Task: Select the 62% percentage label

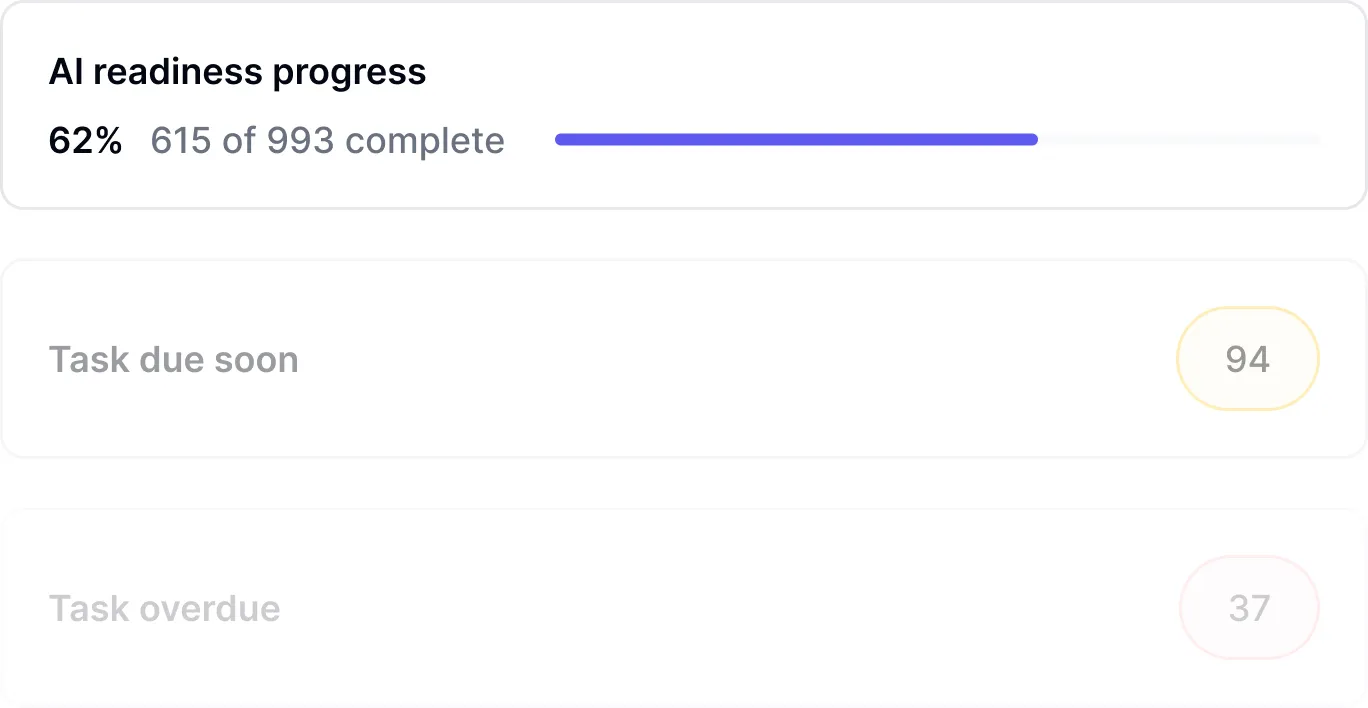Action: [x=85, y=140]
